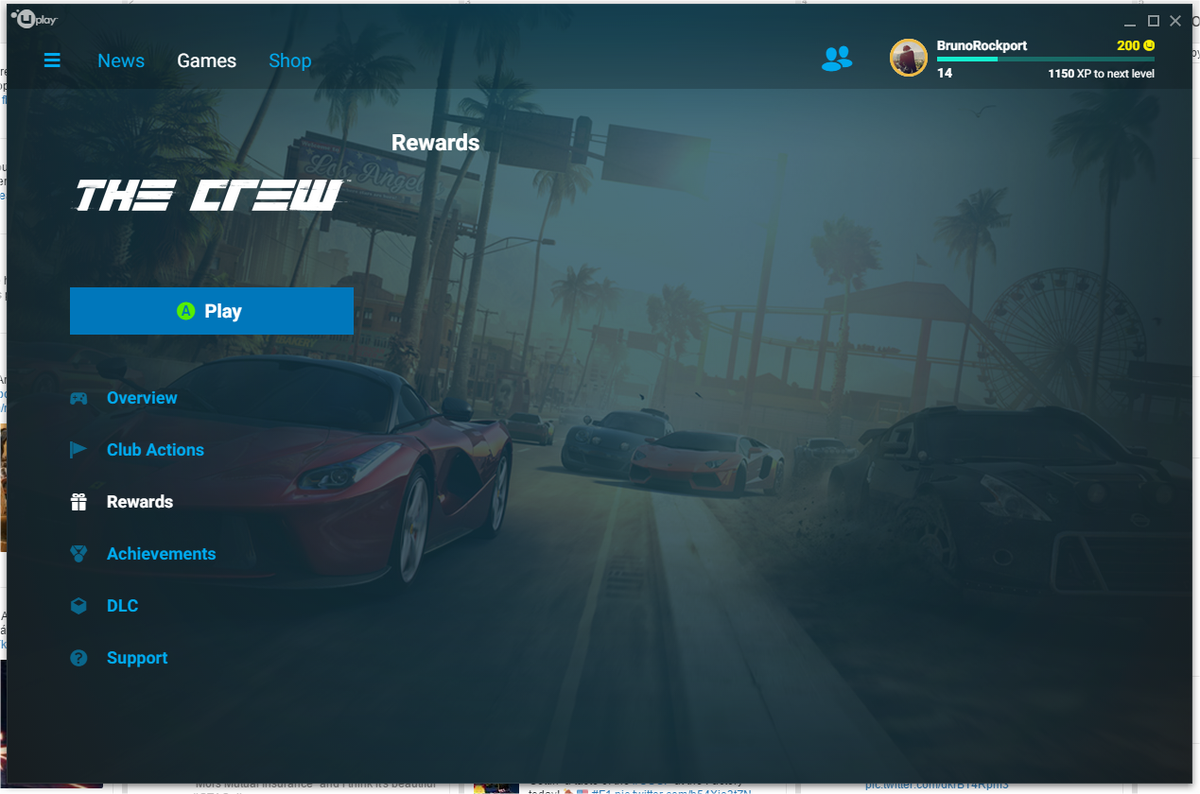Open the Shop tab
Screen dimensions: 1200x794
290,61
